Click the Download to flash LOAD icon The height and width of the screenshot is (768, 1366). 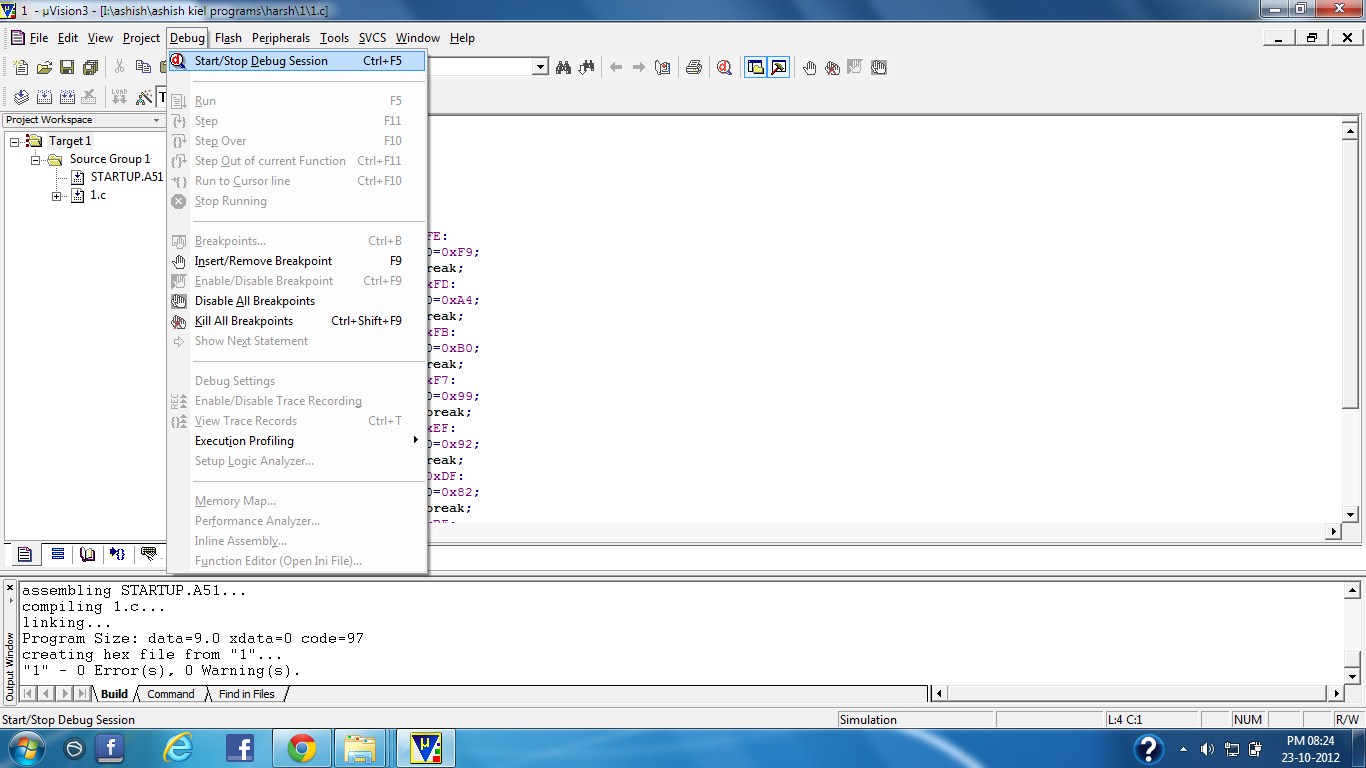tap(120, 97)
